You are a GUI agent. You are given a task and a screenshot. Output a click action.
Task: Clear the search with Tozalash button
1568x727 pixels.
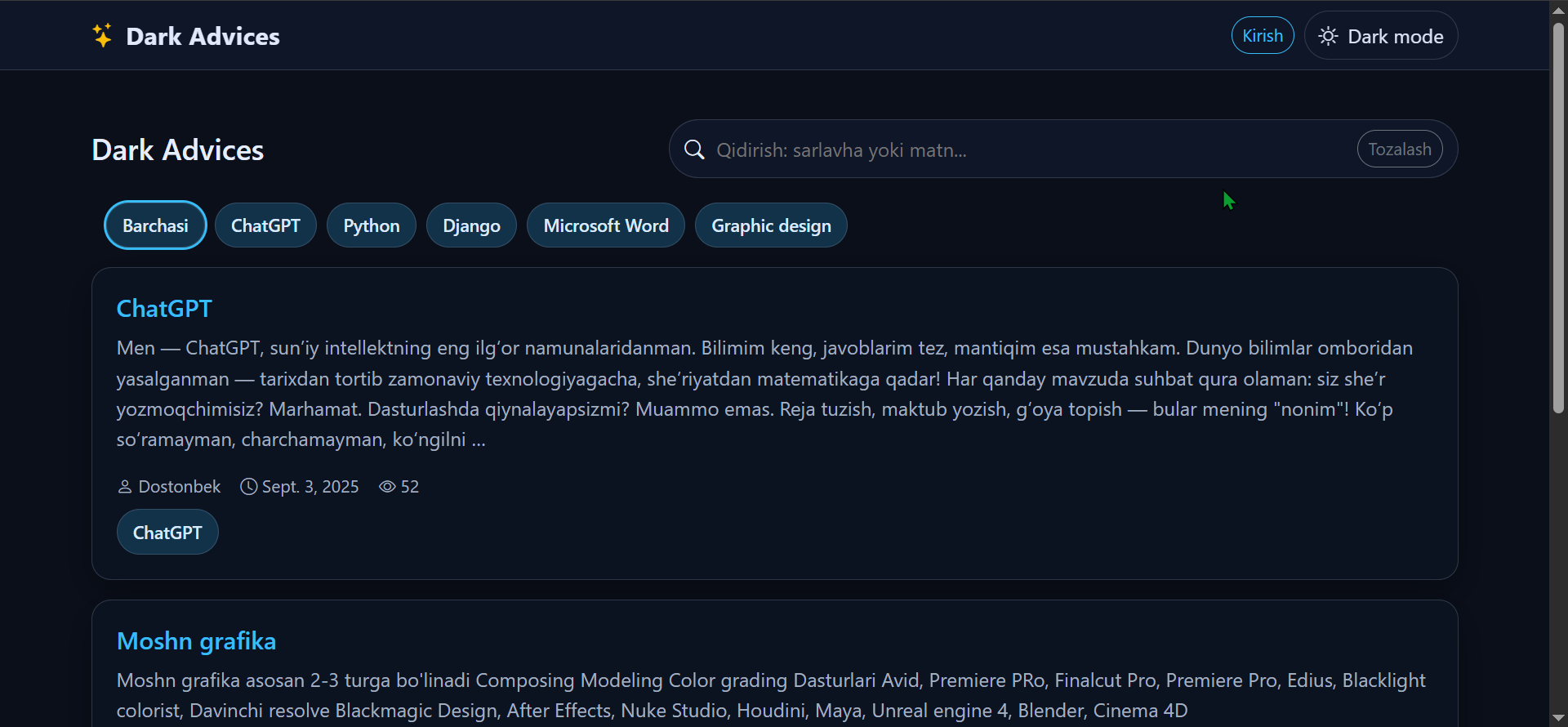point(1399,149)
